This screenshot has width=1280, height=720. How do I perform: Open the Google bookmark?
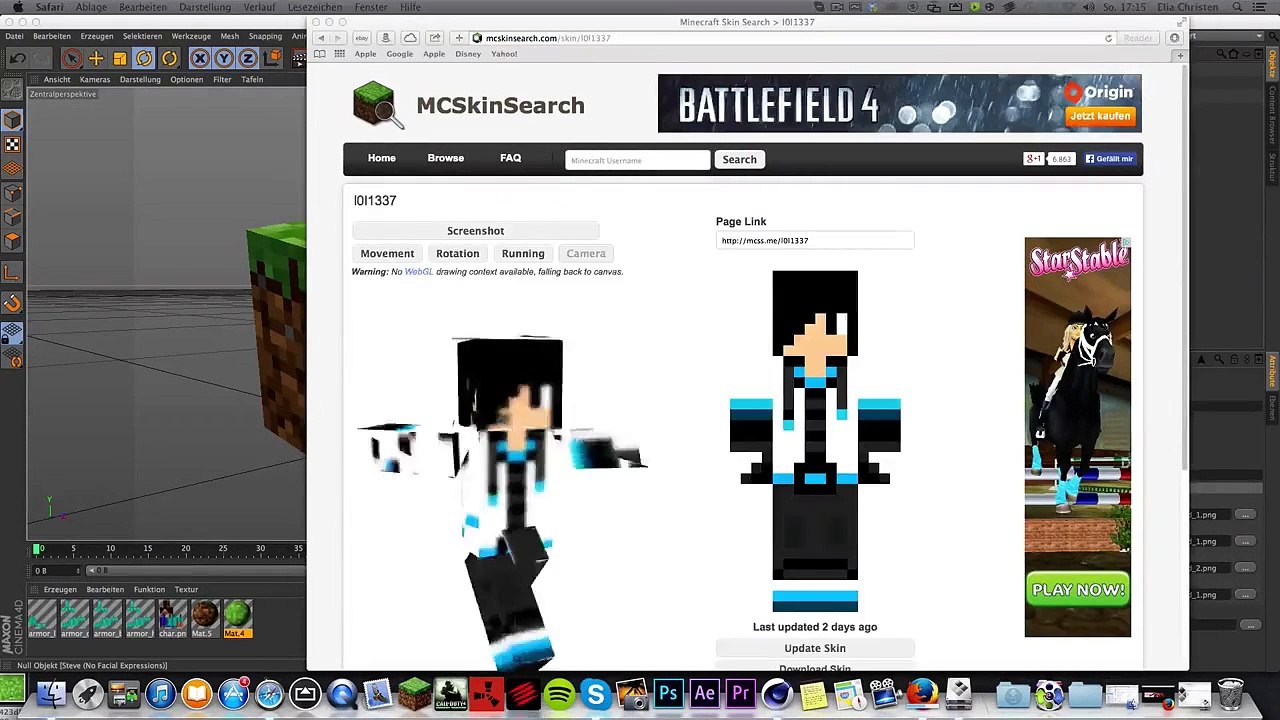point(399,54)
